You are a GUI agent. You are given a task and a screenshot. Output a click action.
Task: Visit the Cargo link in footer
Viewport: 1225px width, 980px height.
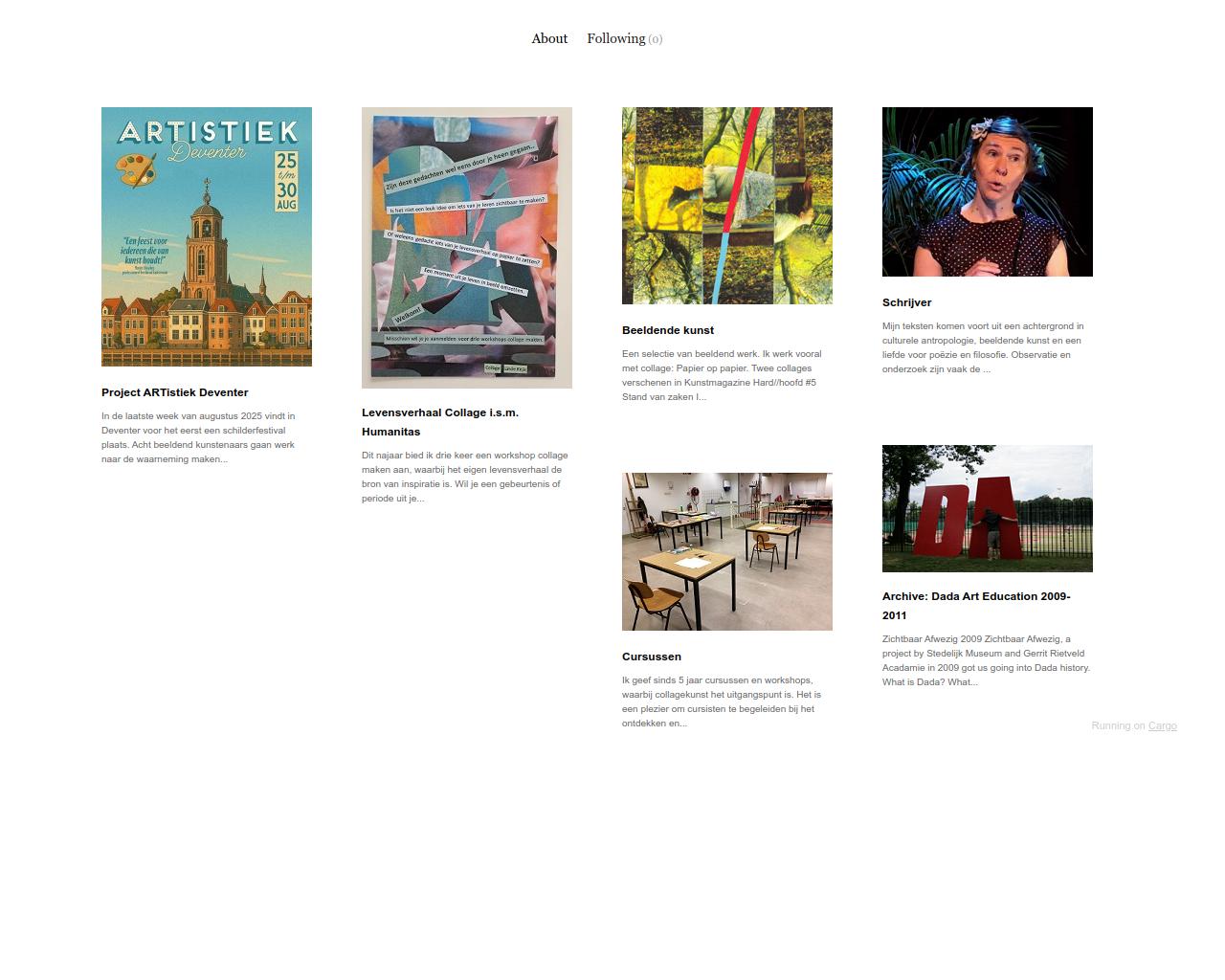pyautogui.click(x=1162, y=725)
